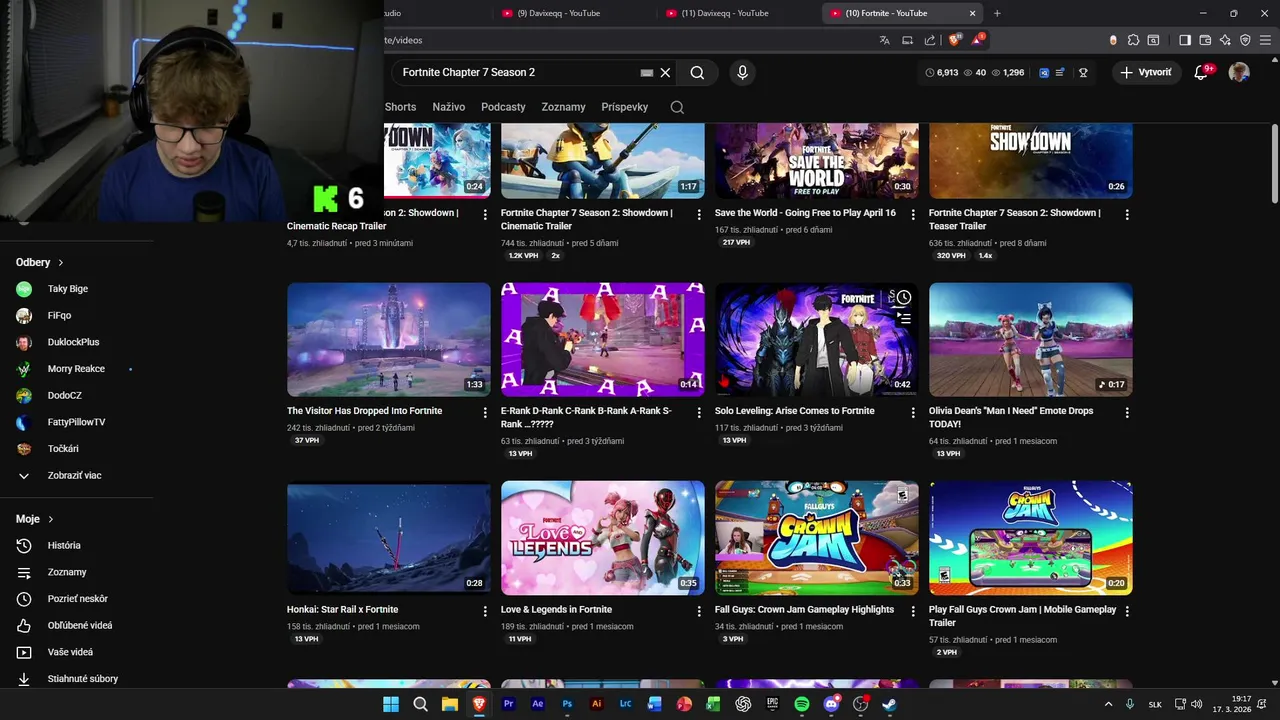Viewport: 1280px width, 720px height.
Task: Open the keyboard icon in the search field
Action: pos(646,72)
